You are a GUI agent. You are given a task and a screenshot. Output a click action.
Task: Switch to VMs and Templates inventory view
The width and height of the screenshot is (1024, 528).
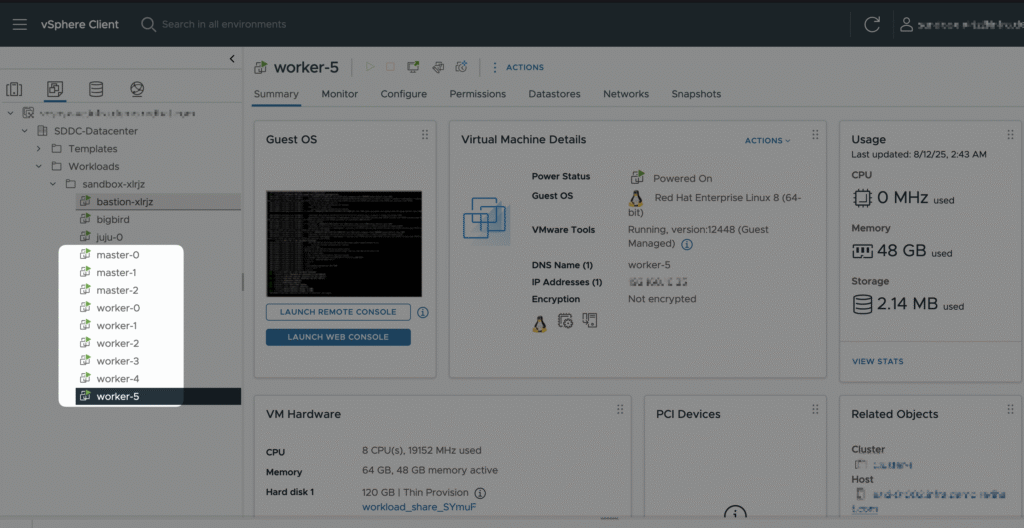[x=55, y=90]
